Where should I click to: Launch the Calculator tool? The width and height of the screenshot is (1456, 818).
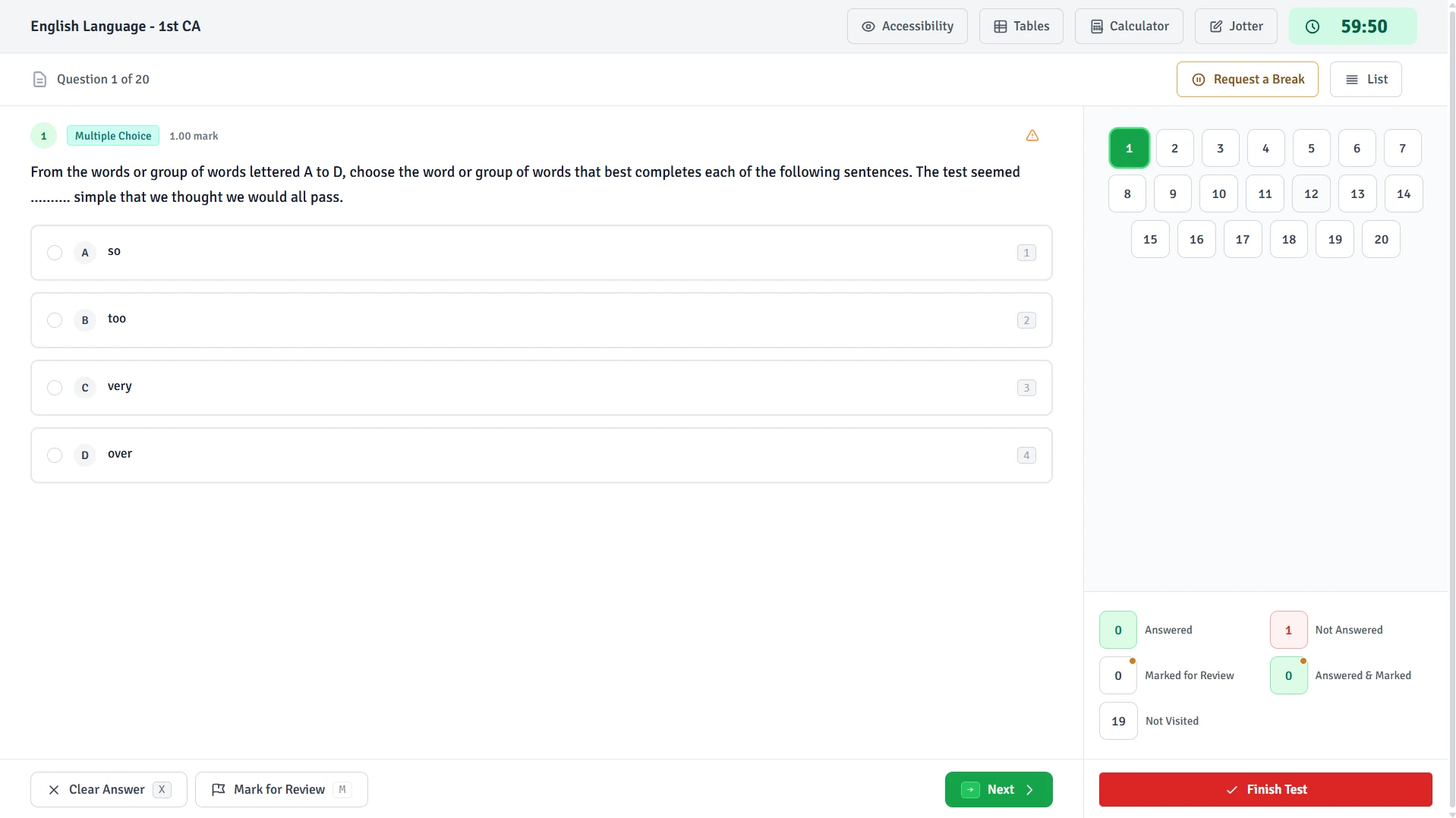pyautogui.click(x=1129, y=27)
